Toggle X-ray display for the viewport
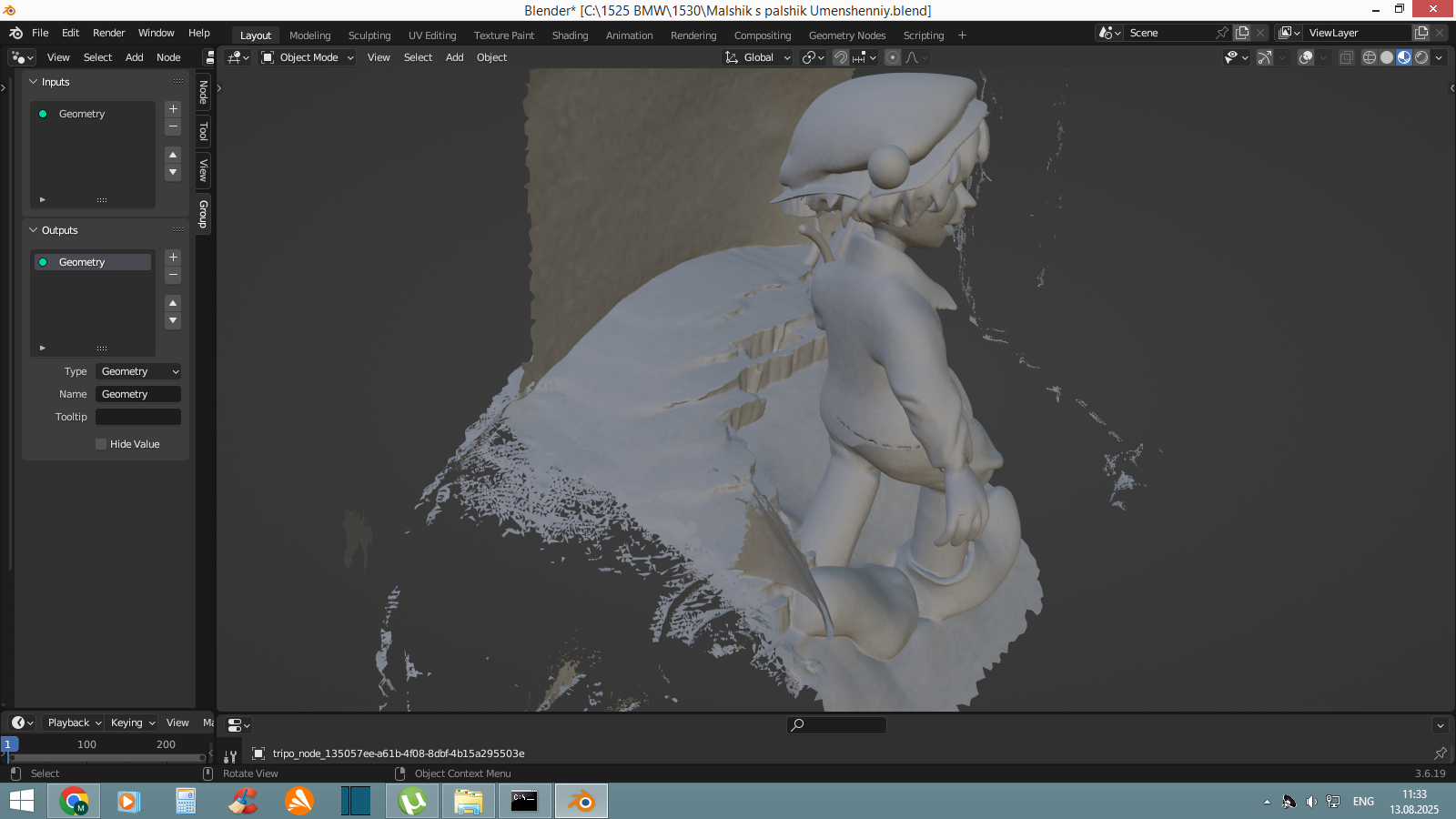The image size is (1456, 819). pos(1346,57)
